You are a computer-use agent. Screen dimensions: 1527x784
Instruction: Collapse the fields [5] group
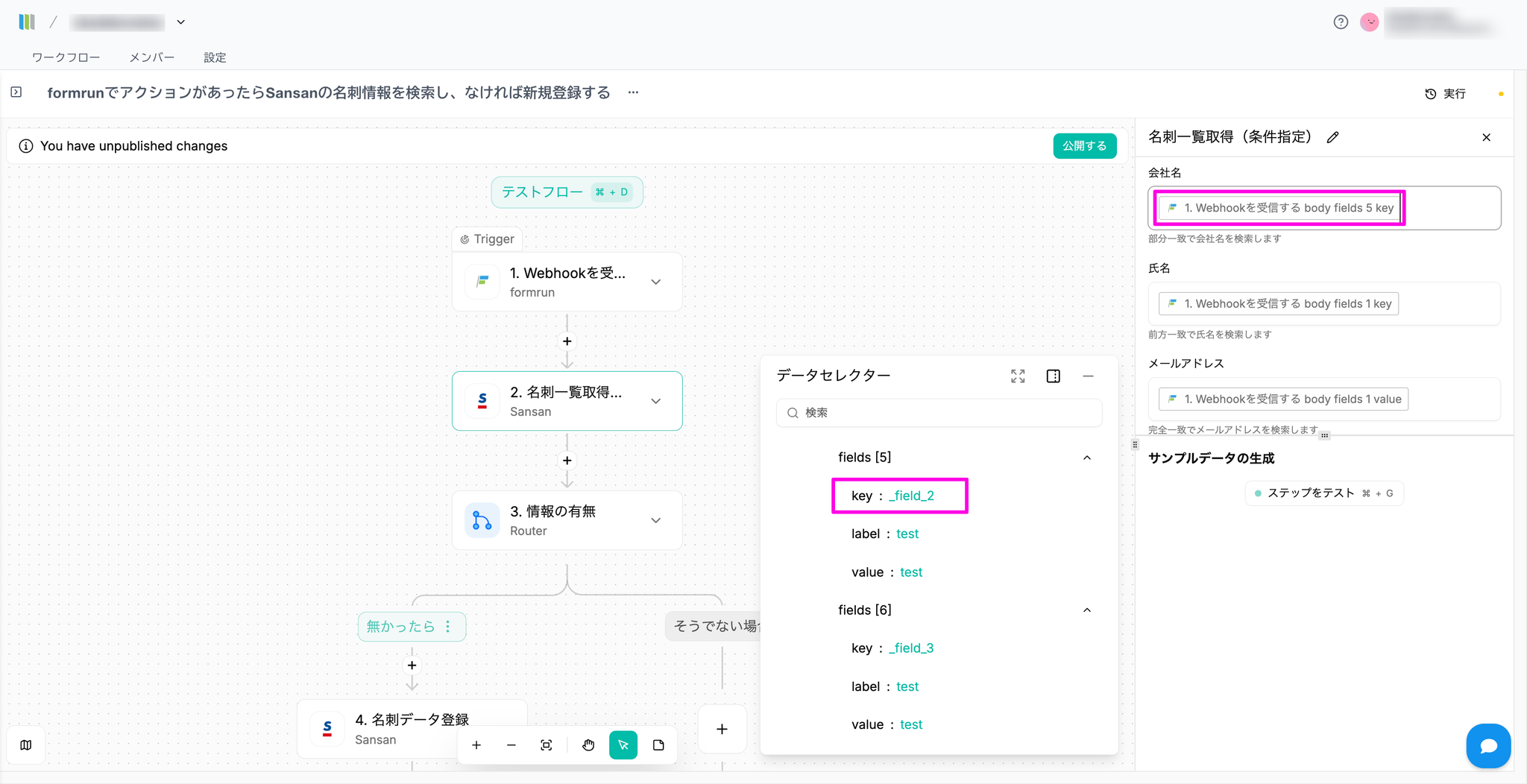coord(1086,458)
